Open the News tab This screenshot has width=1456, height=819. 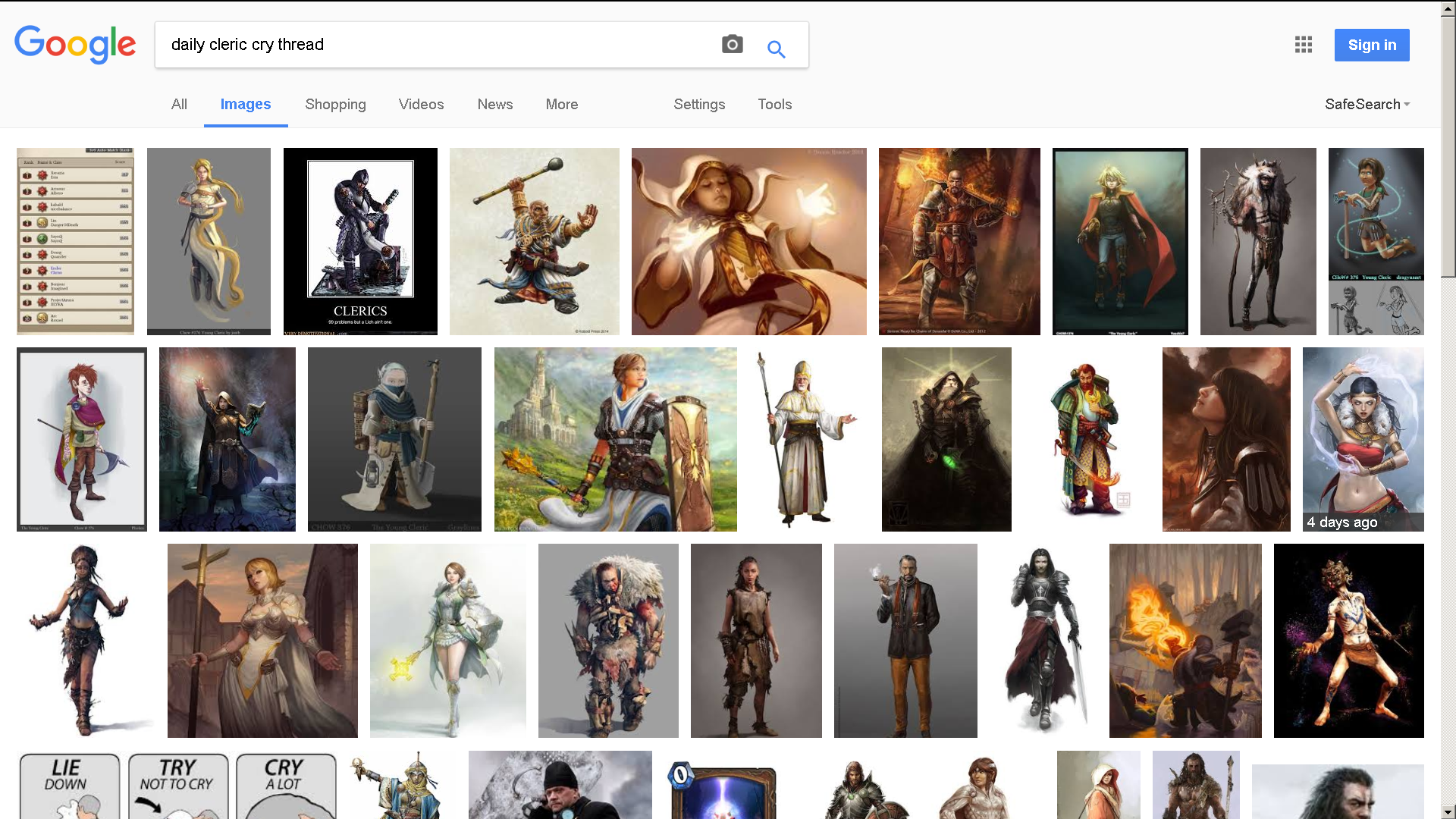pos(494,105)
